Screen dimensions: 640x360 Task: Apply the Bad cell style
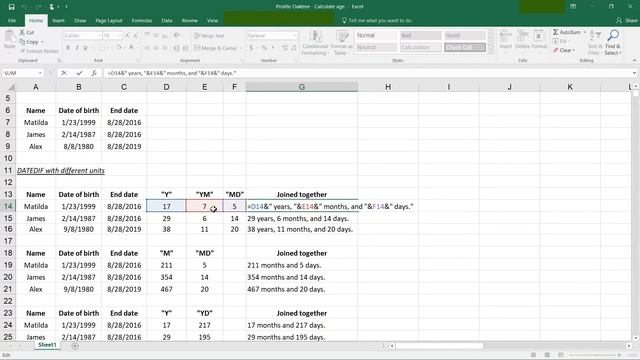point(420,36)
